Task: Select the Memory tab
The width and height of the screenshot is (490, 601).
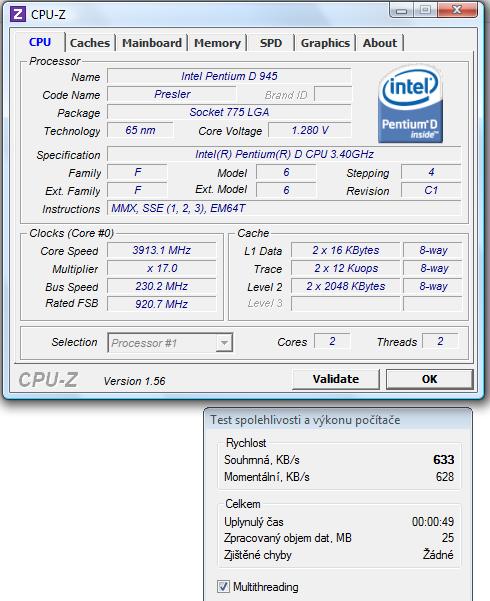Action: coord(217,43)
